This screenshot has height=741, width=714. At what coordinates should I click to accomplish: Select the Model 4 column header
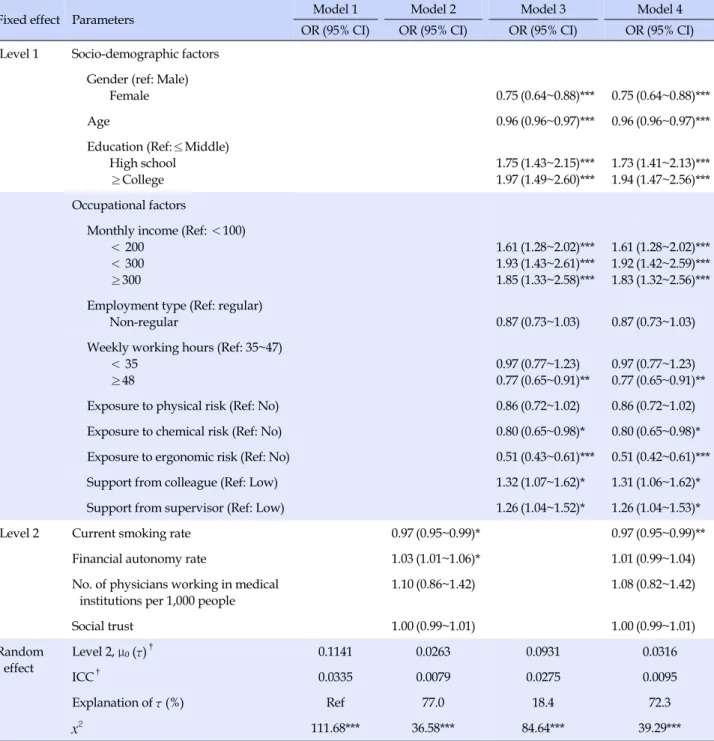click(659, 9)
